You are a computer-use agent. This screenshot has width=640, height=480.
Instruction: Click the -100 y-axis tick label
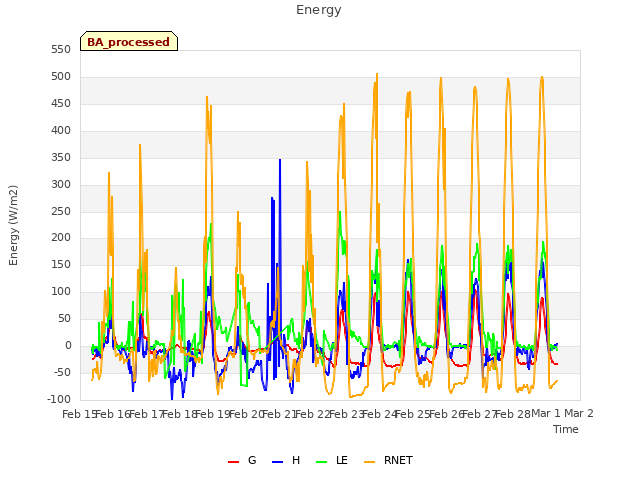(59, 399)
